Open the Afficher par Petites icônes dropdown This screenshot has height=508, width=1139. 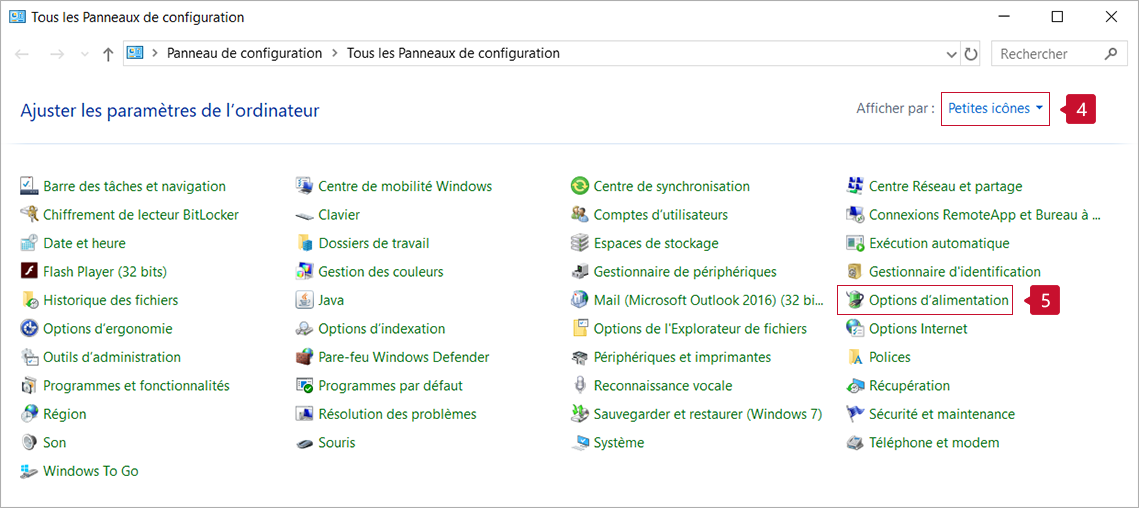[x=995, y=109]
